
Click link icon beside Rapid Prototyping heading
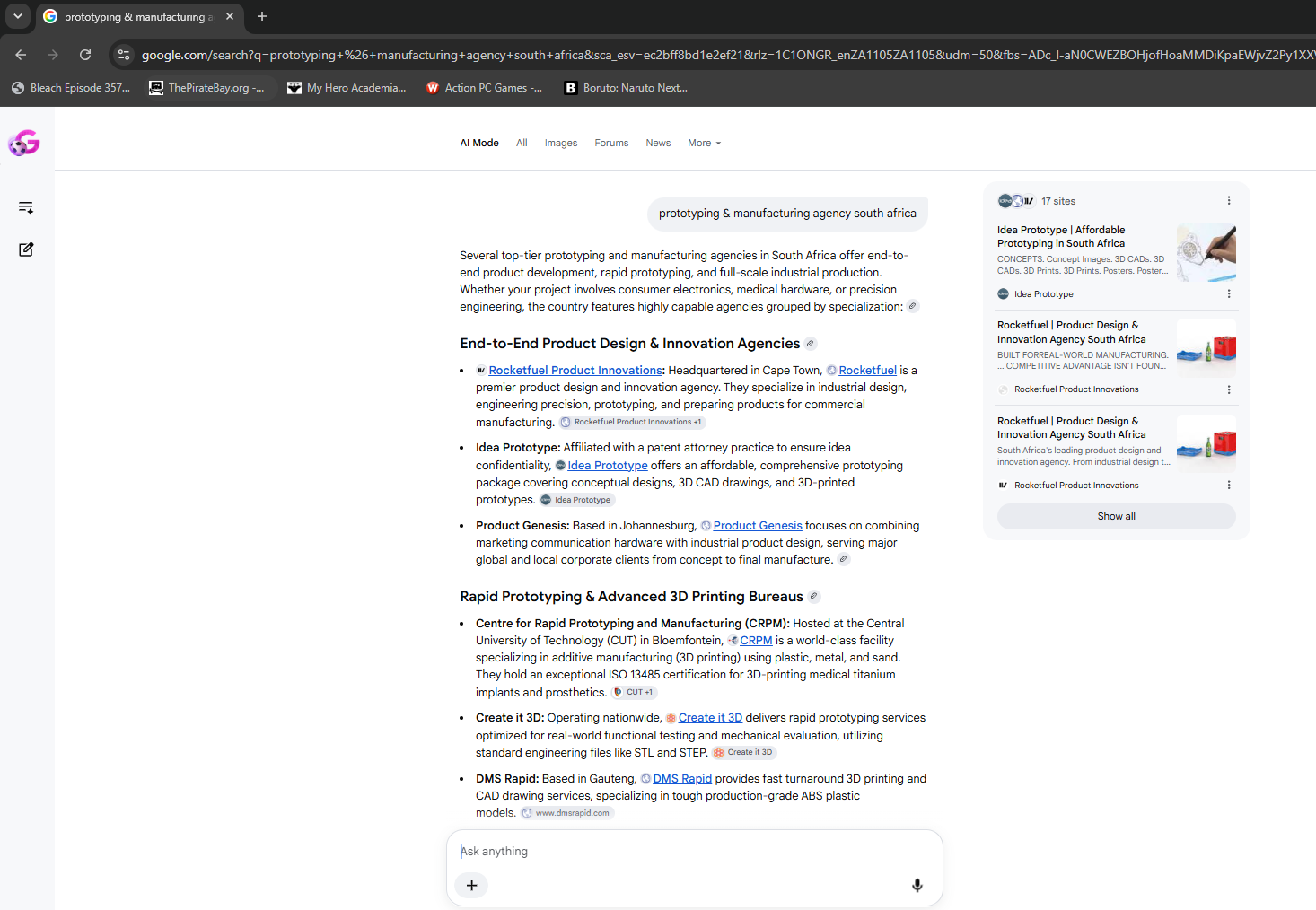pos(814,596)
